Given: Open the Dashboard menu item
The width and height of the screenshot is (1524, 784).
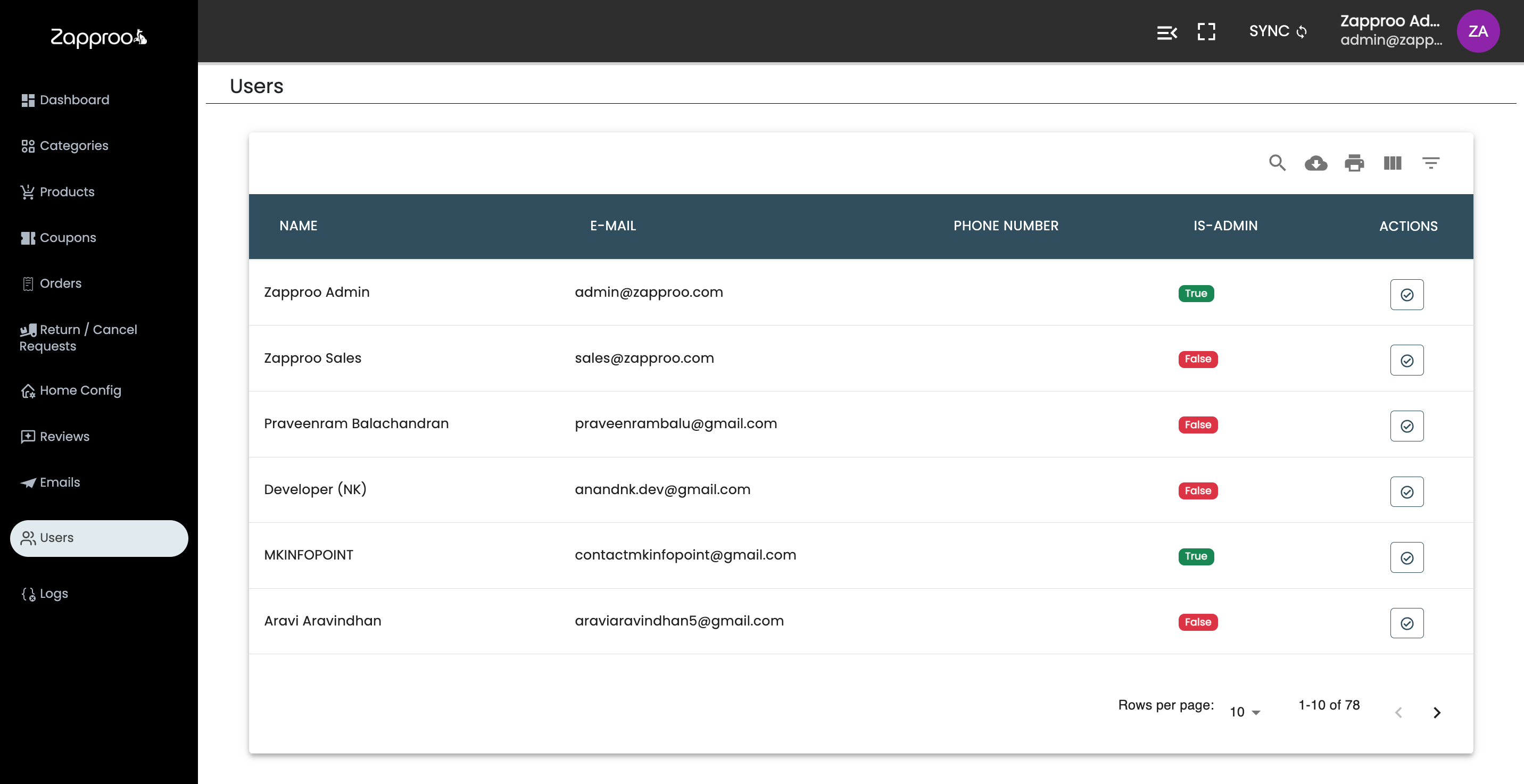Looking at the screenshot, I should pyautogui.click(x=74, y=100).
